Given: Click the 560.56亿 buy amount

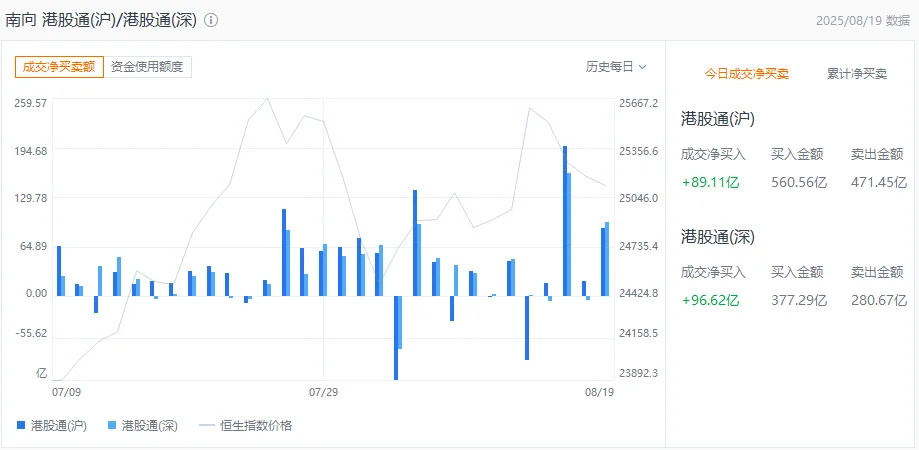Looking at the screenshot, I should 799,182.
